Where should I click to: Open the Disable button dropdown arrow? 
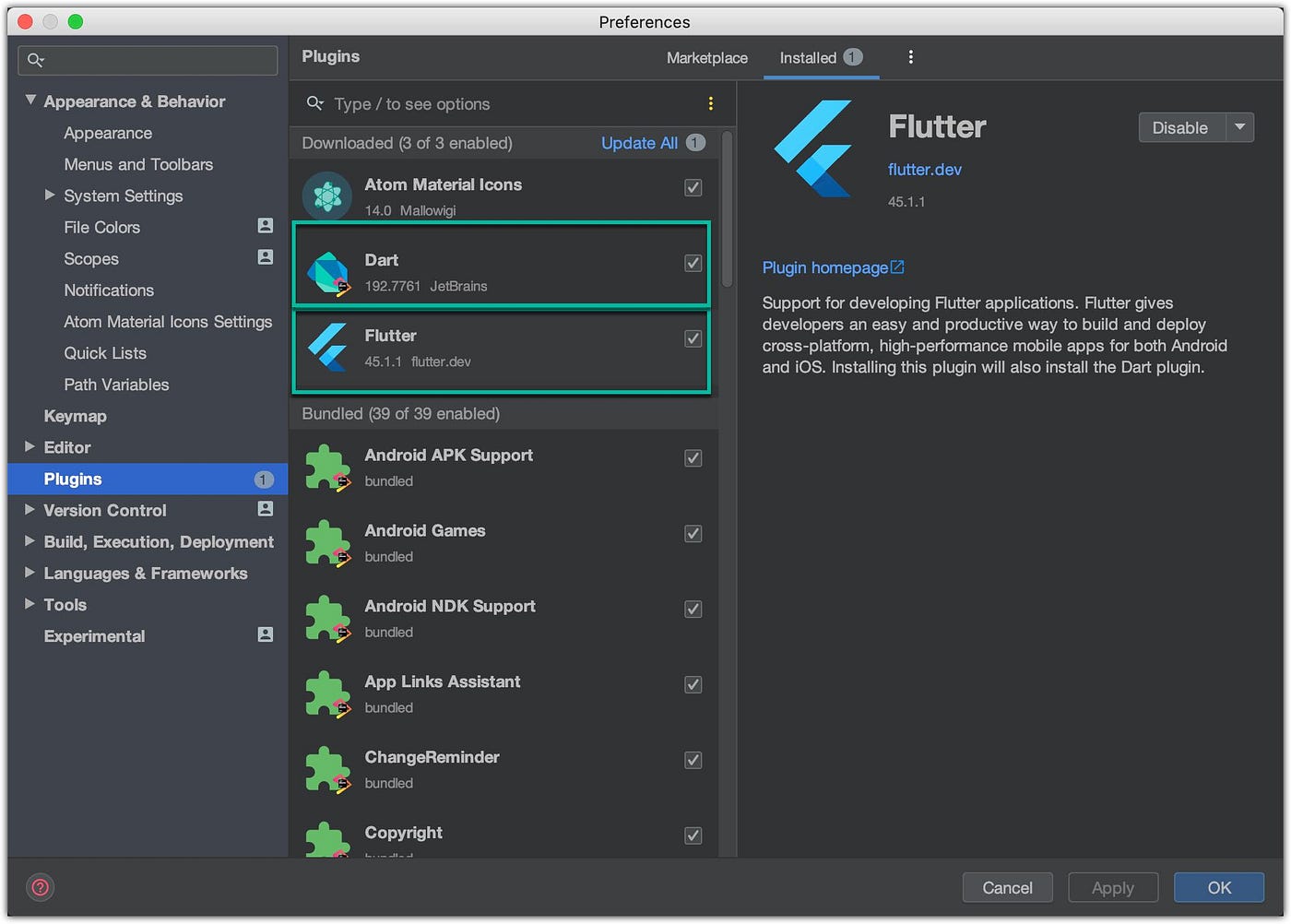coord(1240,127)
